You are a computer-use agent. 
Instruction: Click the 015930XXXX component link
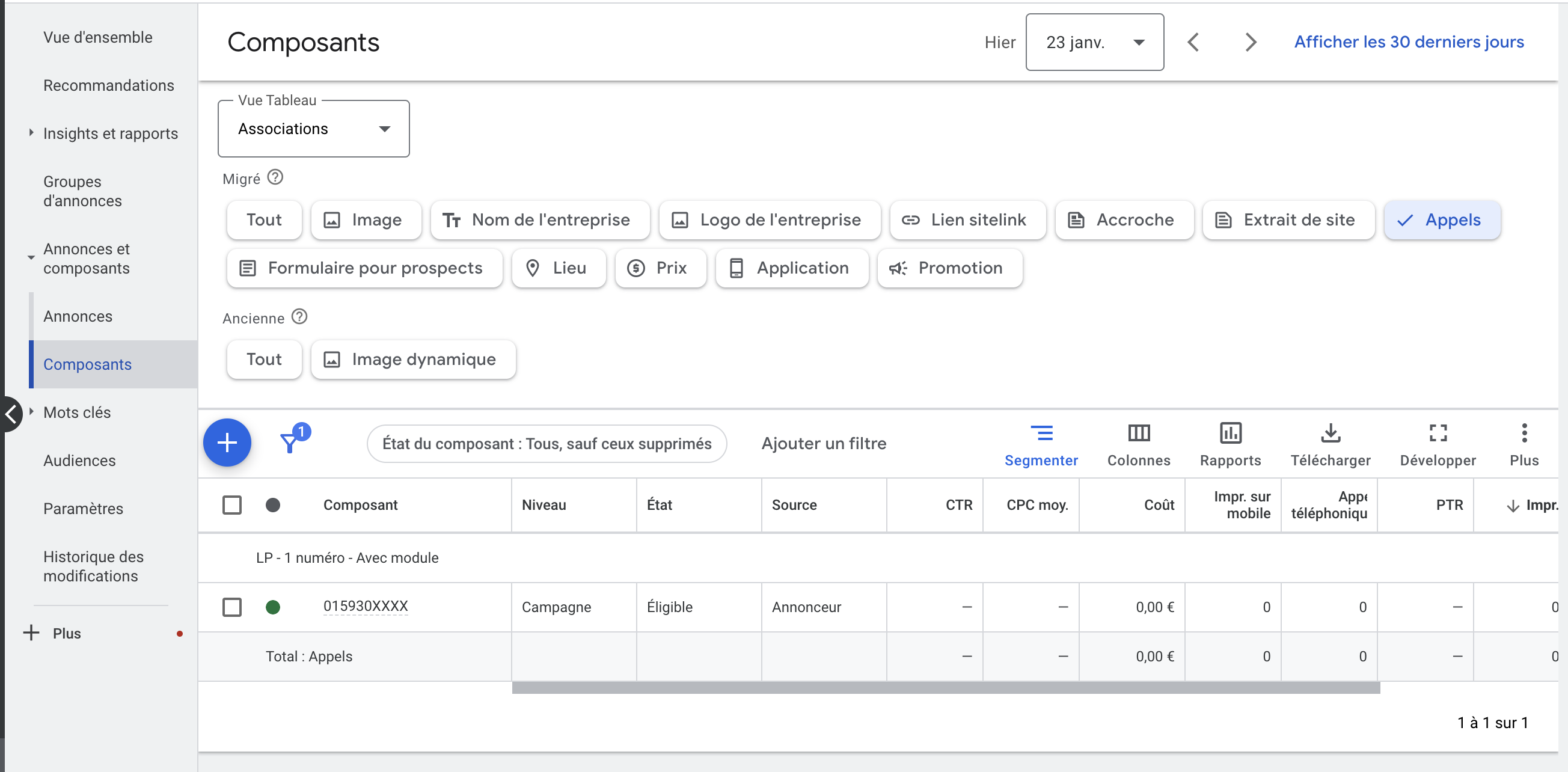[365, 607]
